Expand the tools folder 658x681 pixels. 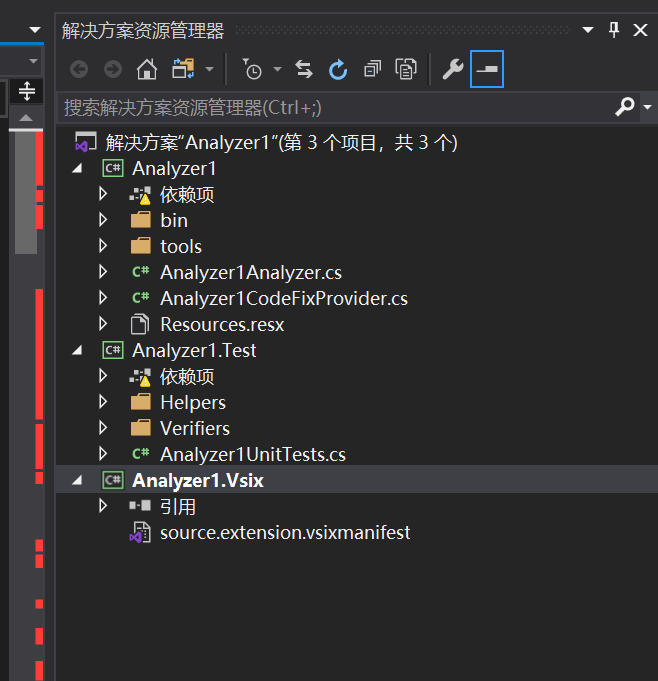103,246
